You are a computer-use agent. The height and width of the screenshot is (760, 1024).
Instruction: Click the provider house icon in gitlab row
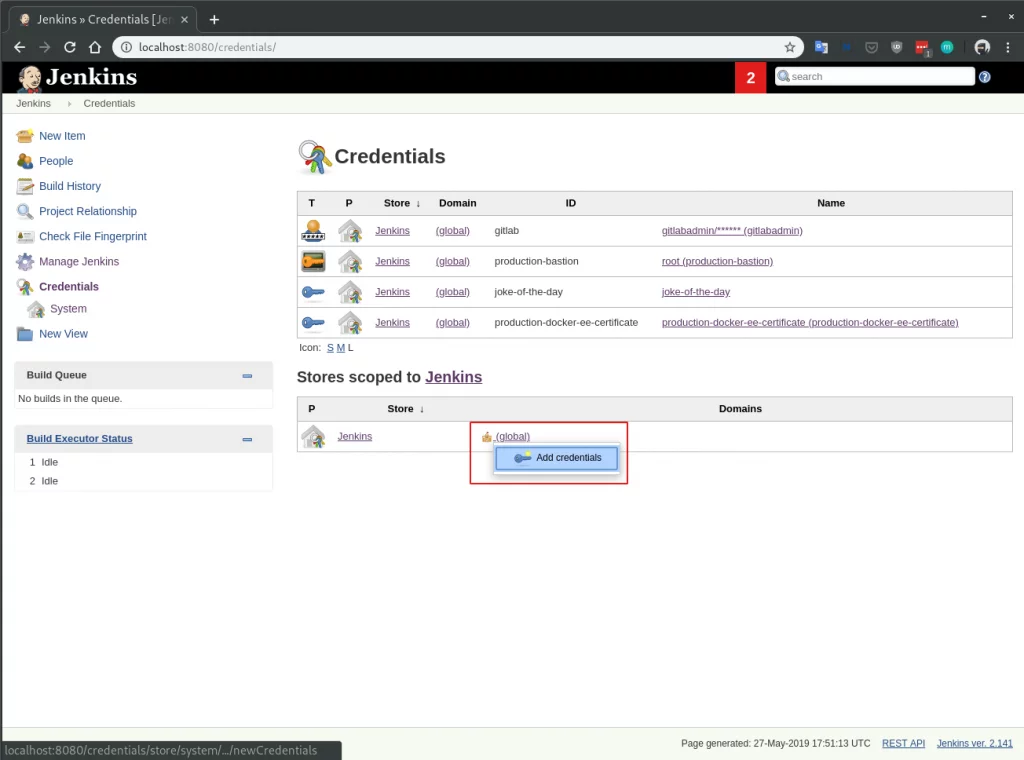[x=350, y=230]
